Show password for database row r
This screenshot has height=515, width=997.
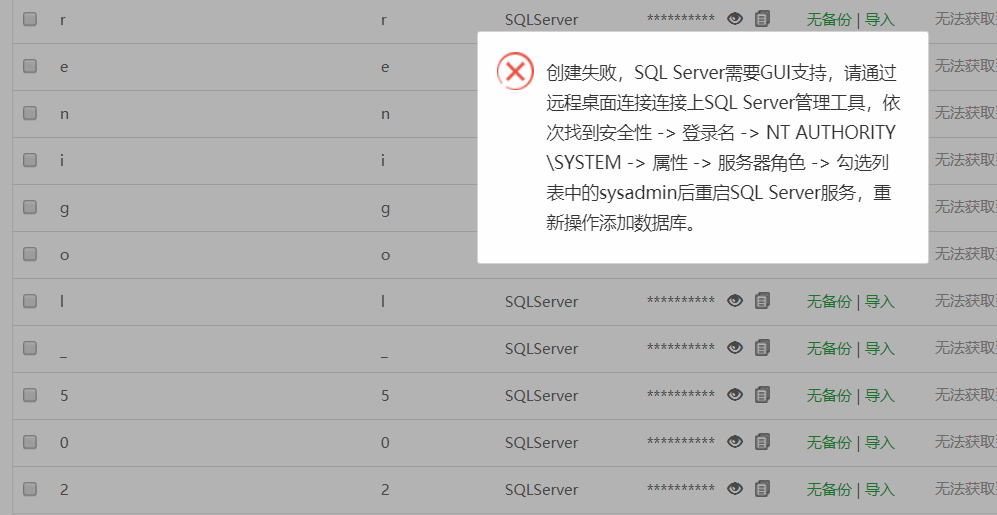point(735,19)
